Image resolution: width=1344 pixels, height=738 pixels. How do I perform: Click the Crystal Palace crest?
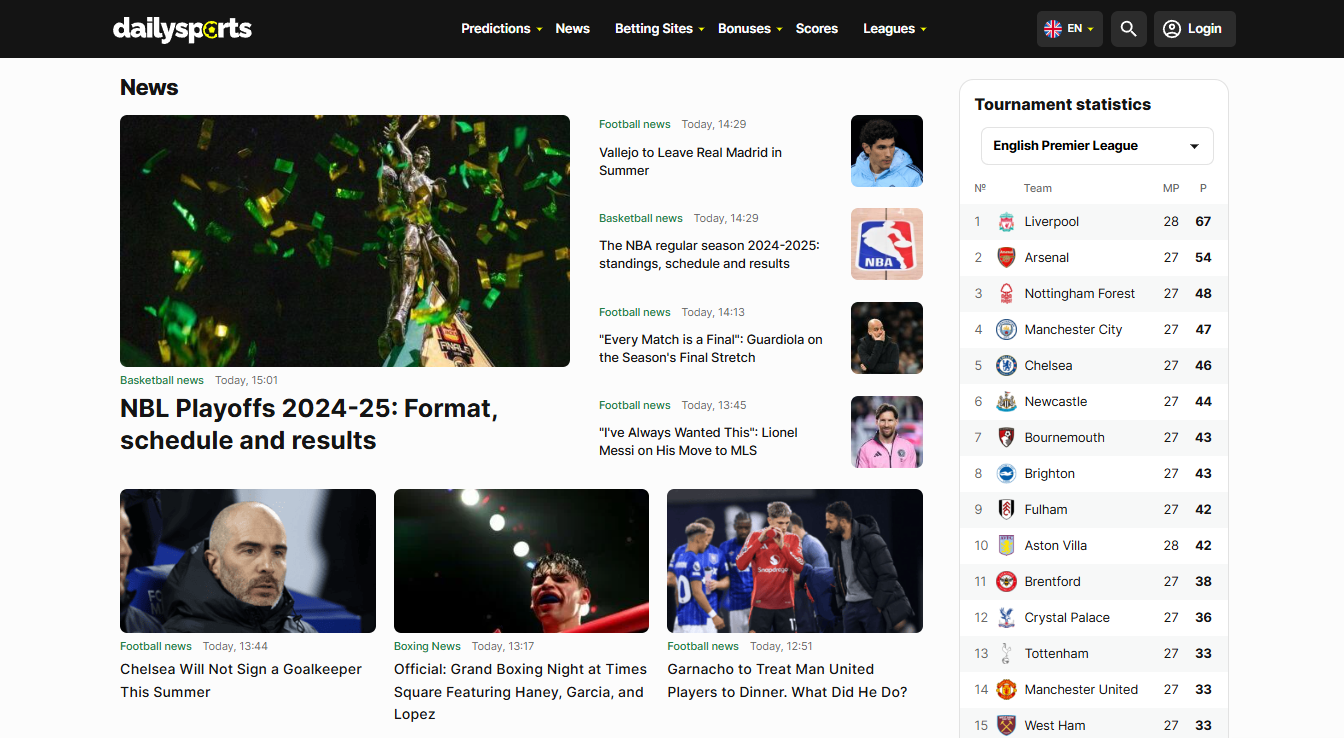click(x=1006, y=618)
